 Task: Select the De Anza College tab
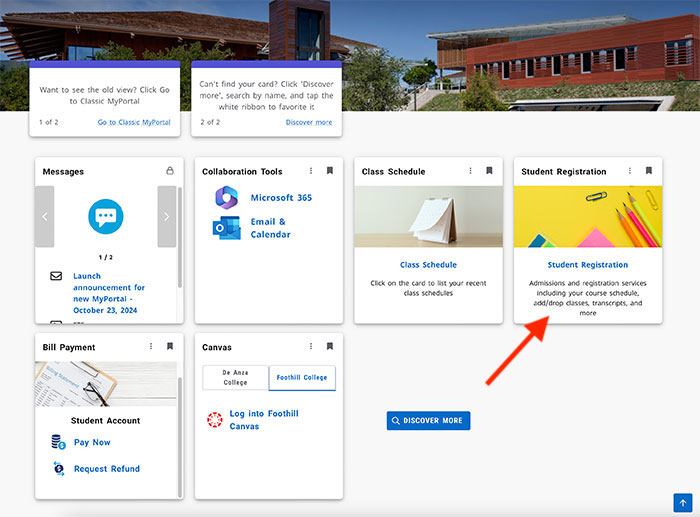pyautogui.click(x=235, y=378)
